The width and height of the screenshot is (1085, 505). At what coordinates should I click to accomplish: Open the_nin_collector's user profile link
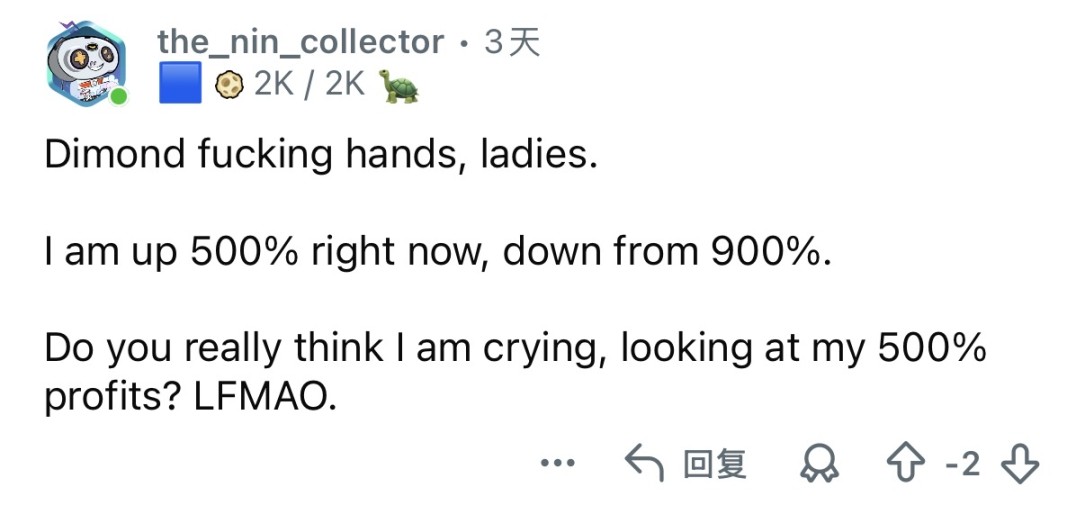click(x=300, y=42)
